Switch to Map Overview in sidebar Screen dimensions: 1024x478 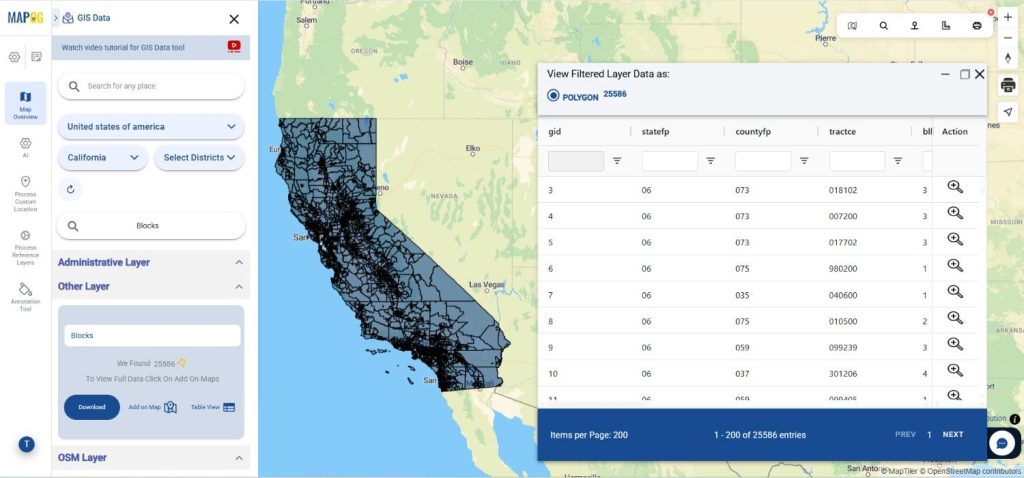(x=25, y=103)
